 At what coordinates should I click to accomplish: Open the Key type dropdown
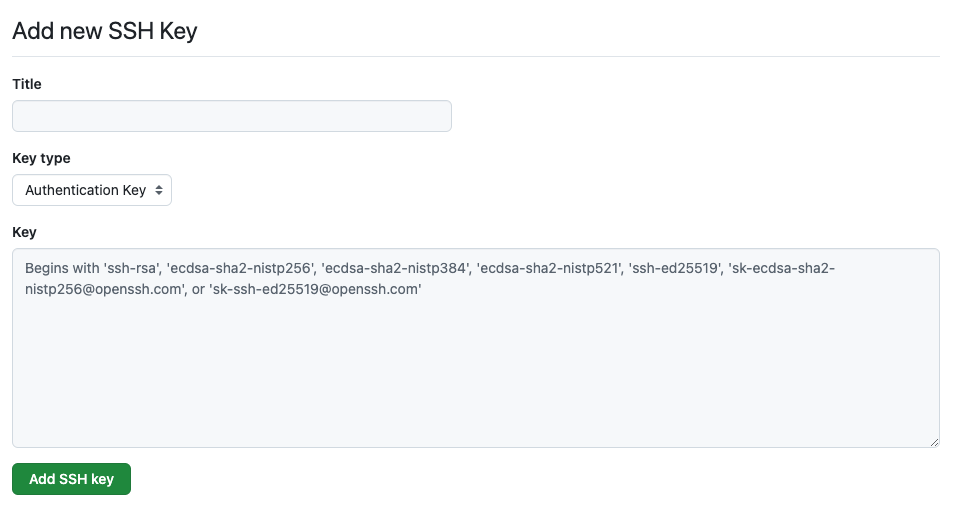click(x=92, y=190)
